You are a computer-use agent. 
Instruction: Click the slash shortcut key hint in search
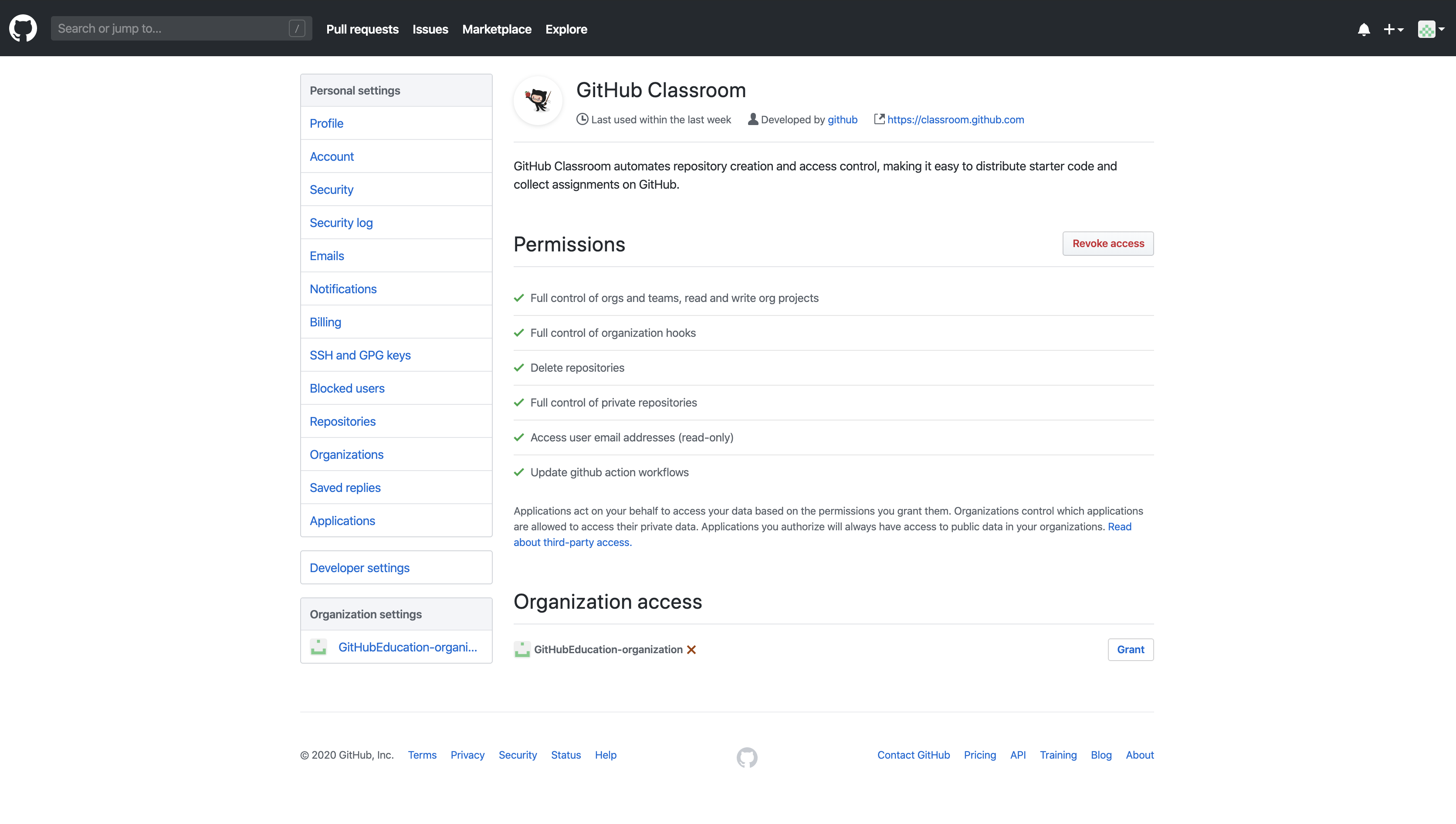tap(297, 28)
